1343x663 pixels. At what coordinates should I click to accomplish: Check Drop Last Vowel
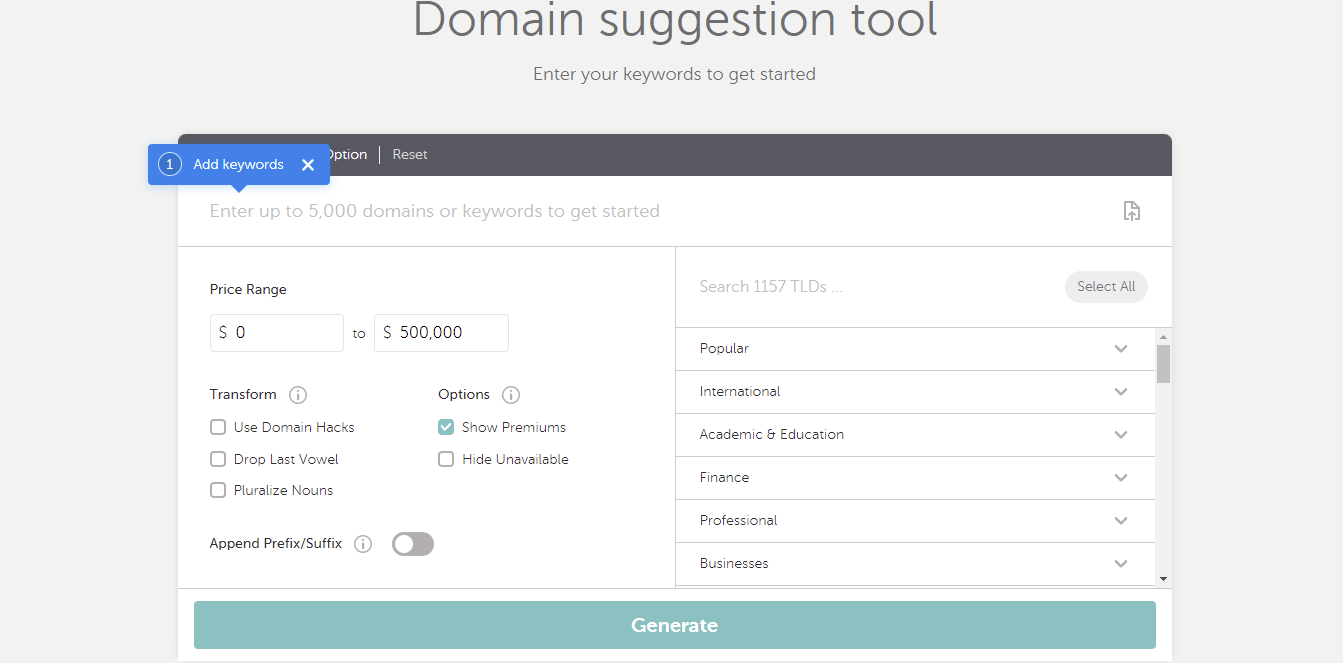(217, 459)
